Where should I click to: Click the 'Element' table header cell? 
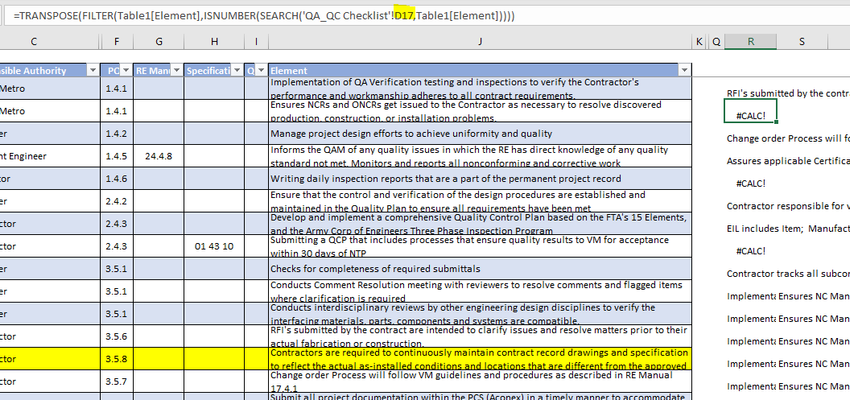coord(480,70)
